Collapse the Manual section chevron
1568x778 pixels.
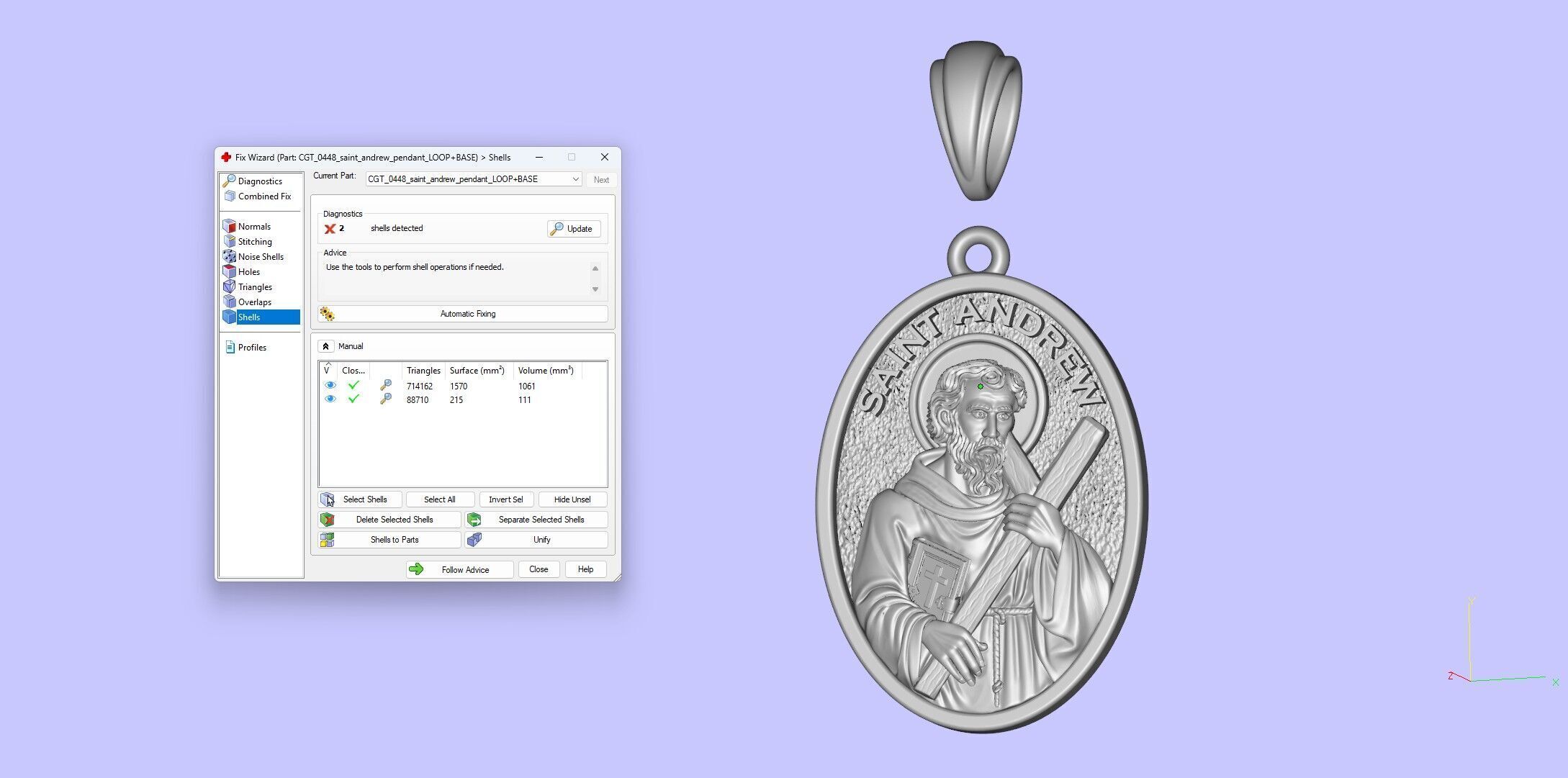(325, 346)
